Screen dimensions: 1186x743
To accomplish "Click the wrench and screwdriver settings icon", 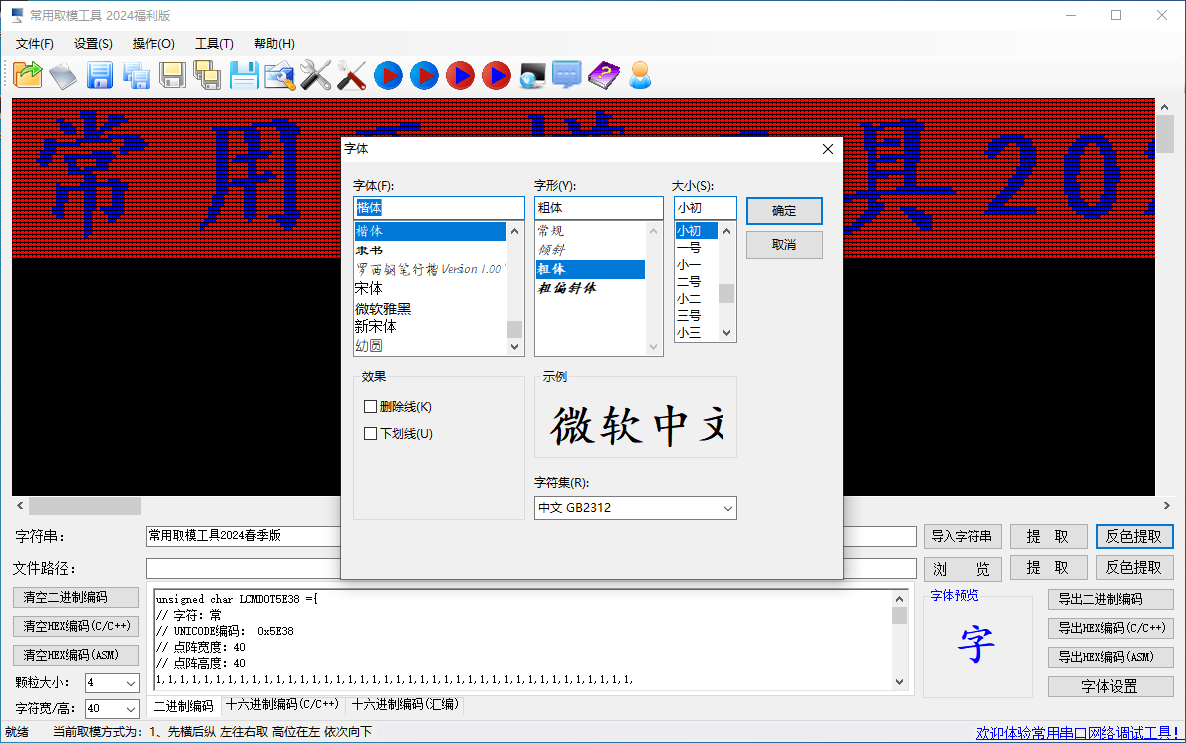I will pyautogui.click(x=315, y=75).
